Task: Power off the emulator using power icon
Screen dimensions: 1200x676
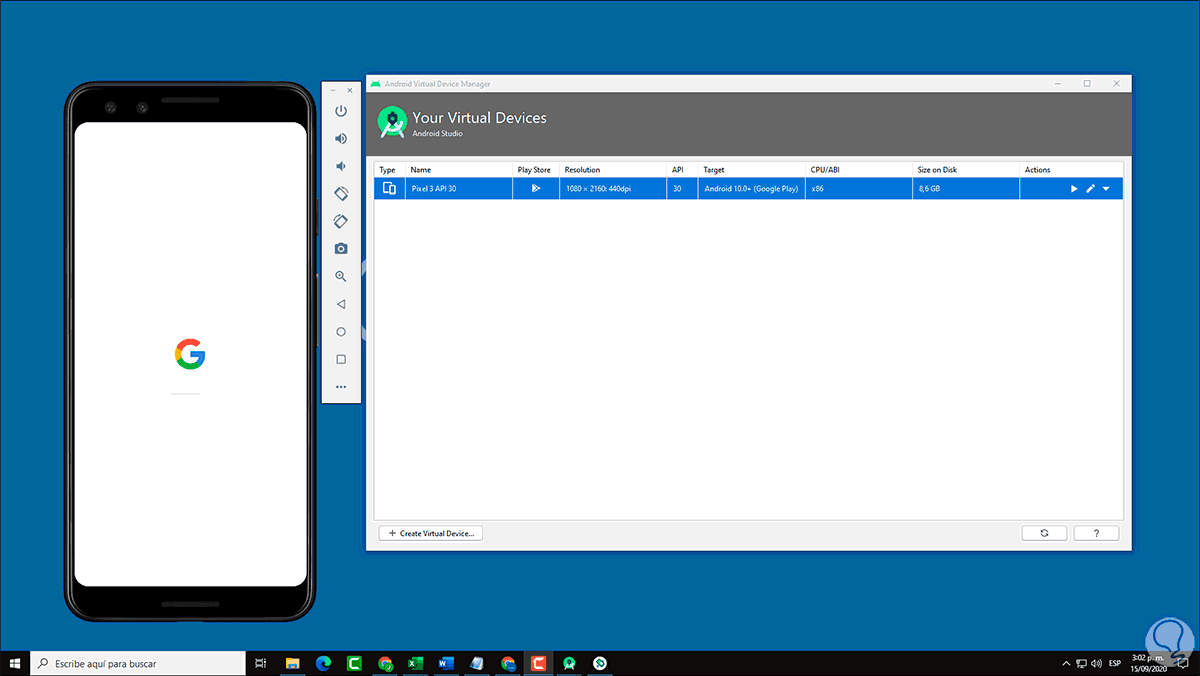Action: (341, 111)
